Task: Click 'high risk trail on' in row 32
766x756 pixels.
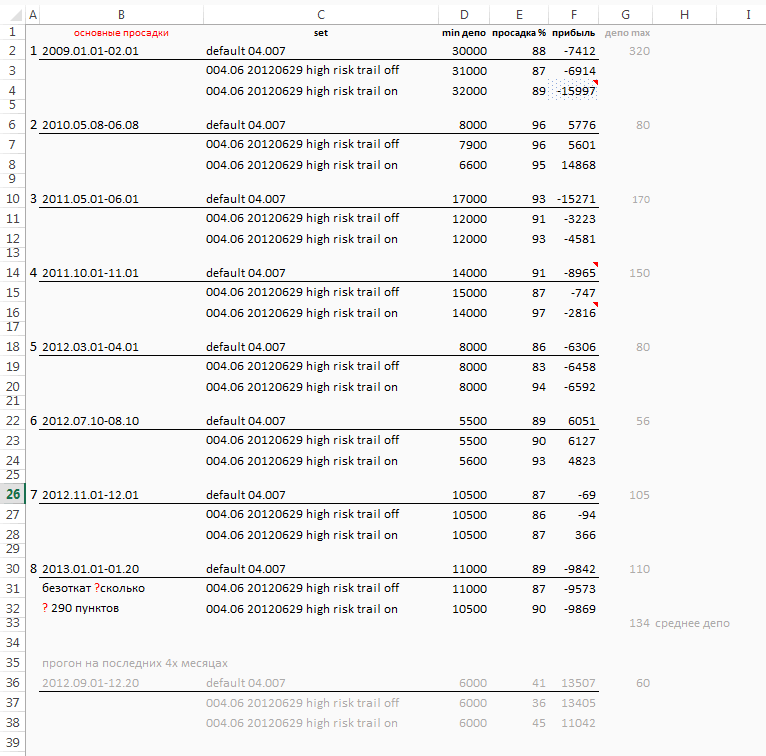Action: click(352, 609)
